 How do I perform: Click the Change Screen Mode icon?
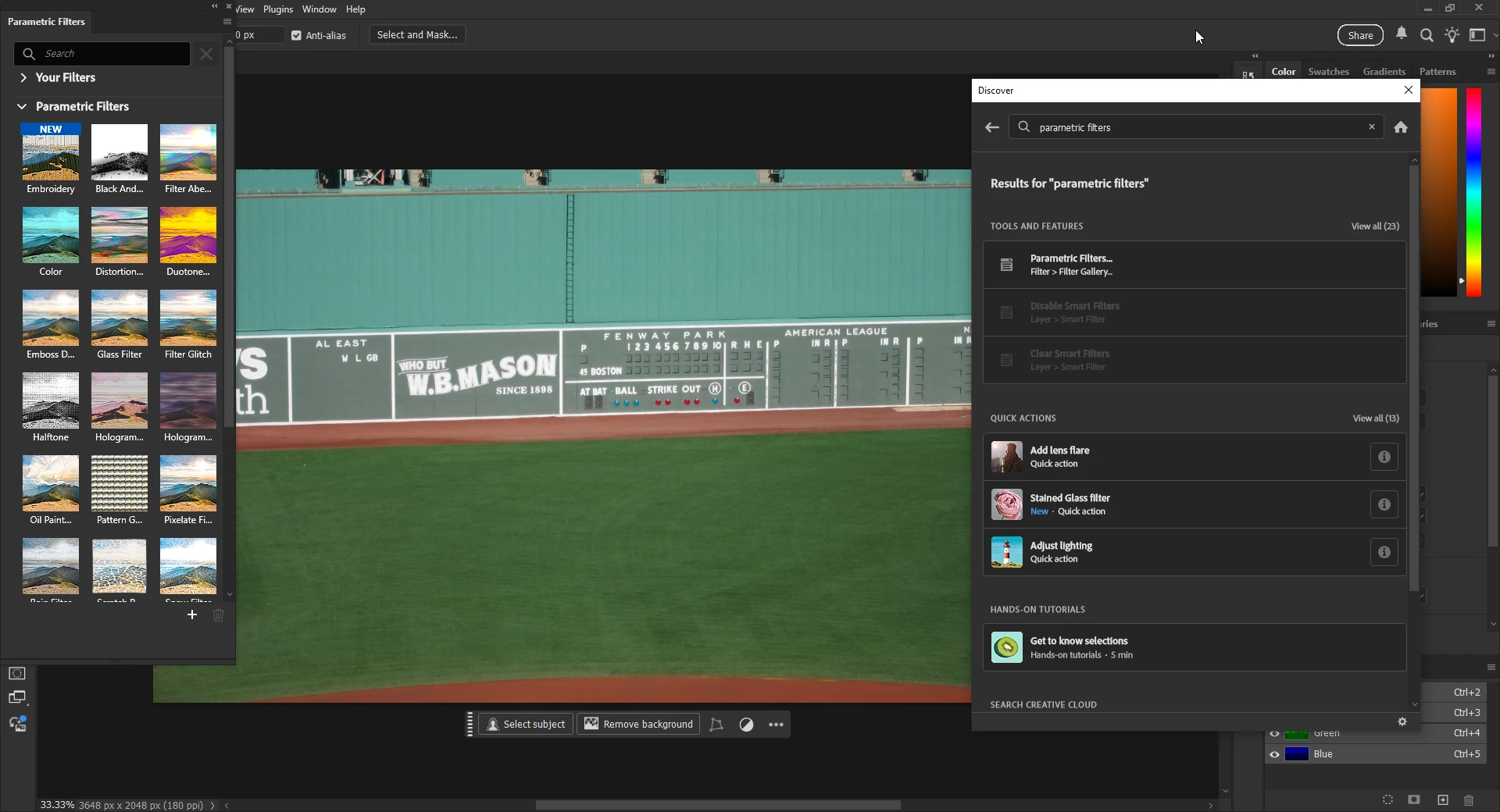[x=17, y=697]
